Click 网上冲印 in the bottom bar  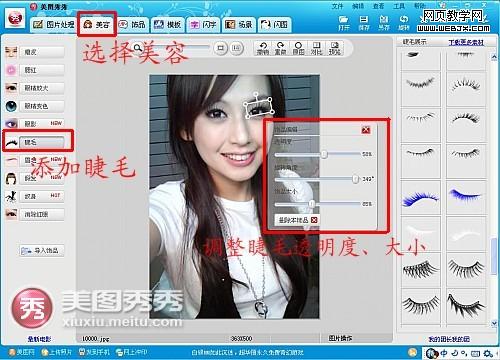point(131,352)
